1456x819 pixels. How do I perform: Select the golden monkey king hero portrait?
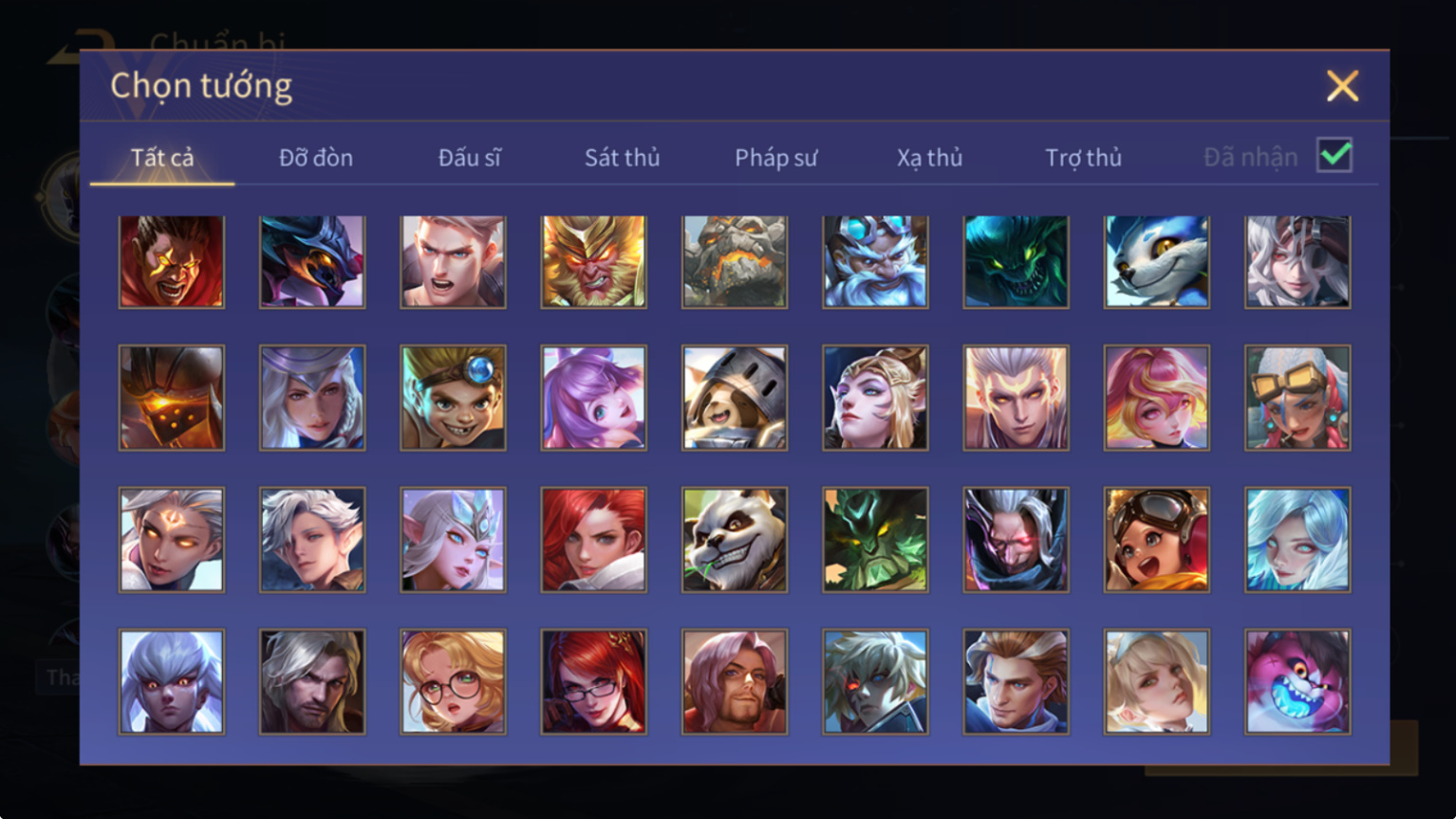tap(593, 262)
